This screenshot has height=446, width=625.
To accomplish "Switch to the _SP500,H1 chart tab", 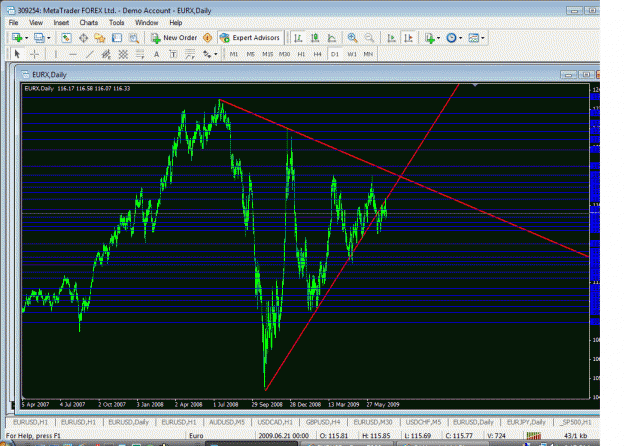I will click(x=576, y=422).
